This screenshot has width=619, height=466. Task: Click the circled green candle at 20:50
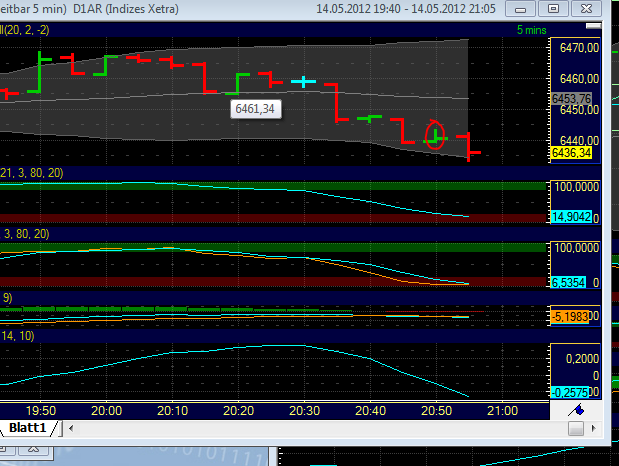click(435, 135)
